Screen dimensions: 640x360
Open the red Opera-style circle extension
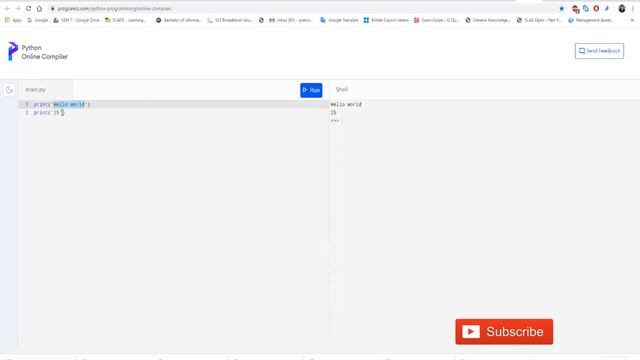pos(596,9)
